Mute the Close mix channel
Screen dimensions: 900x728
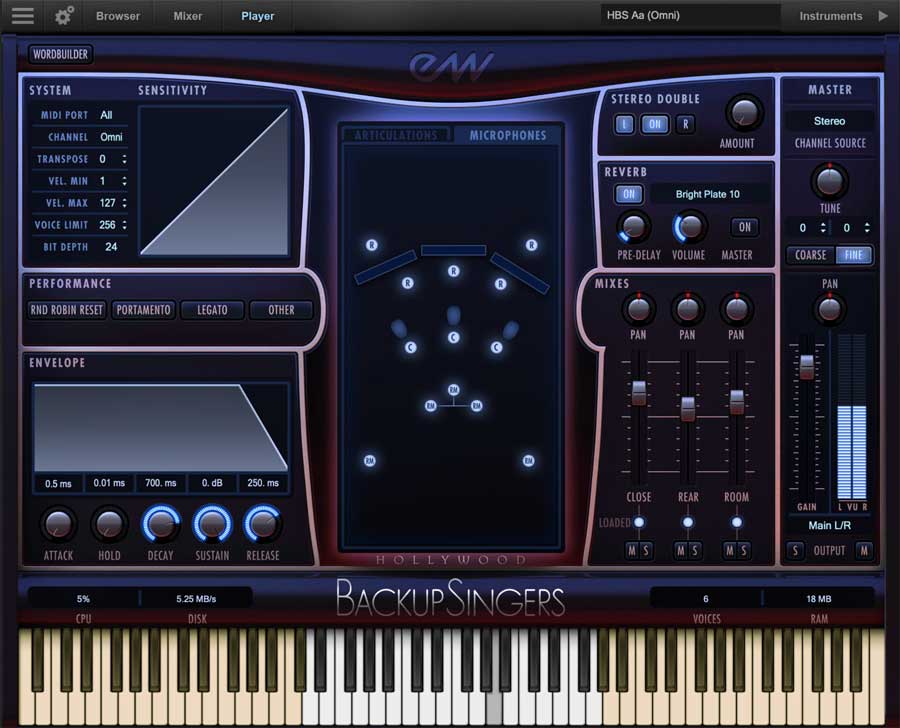(632, 551)
